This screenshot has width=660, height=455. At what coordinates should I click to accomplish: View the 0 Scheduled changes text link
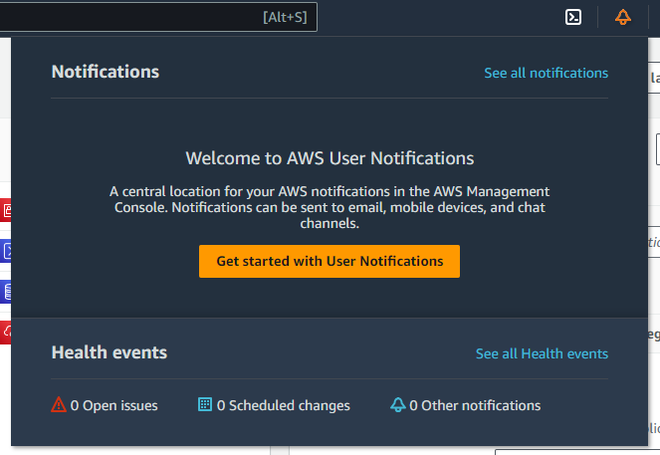point(283,405)
